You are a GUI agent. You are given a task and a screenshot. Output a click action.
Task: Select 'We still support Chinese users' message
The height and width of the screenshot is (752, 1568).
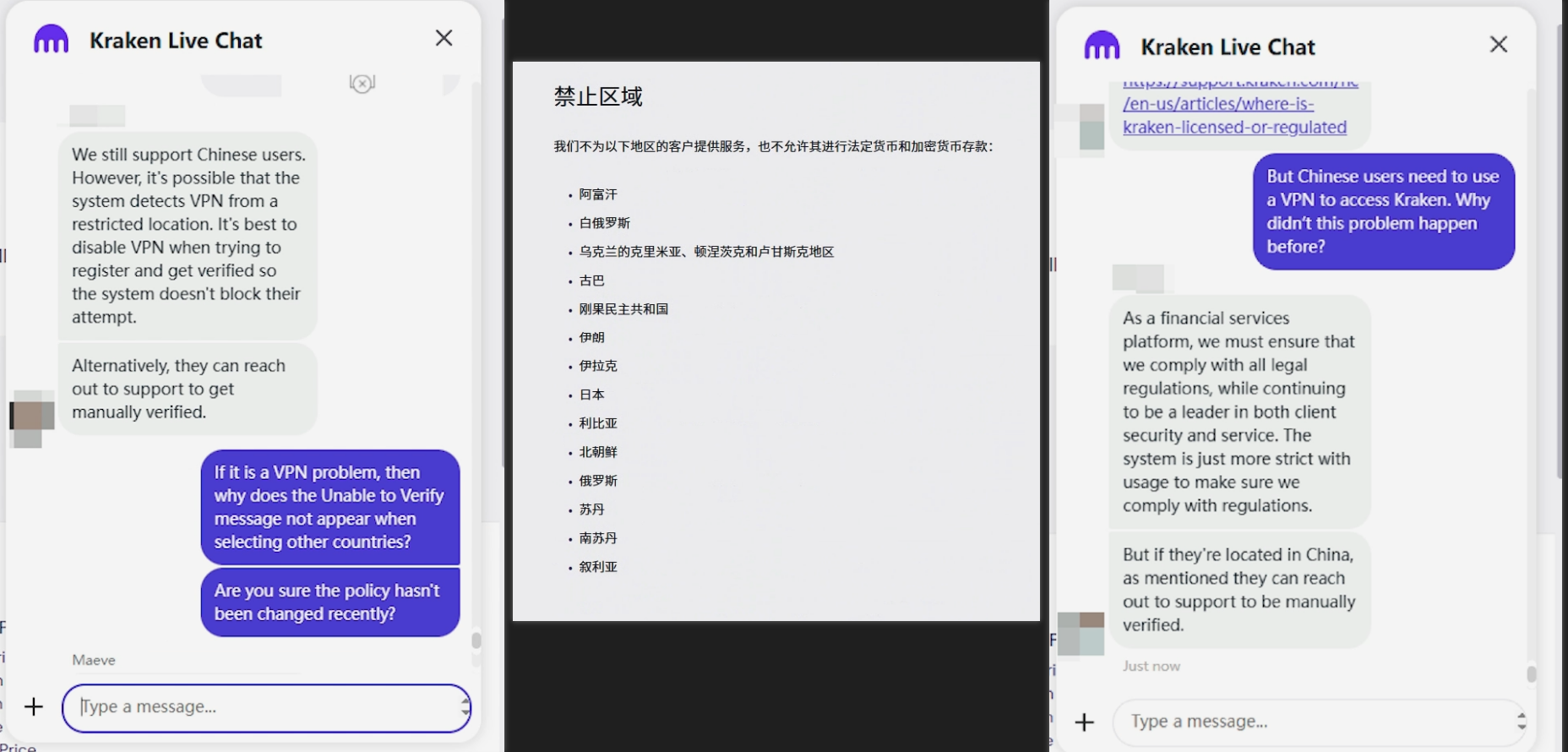click(x=188, y=236)
